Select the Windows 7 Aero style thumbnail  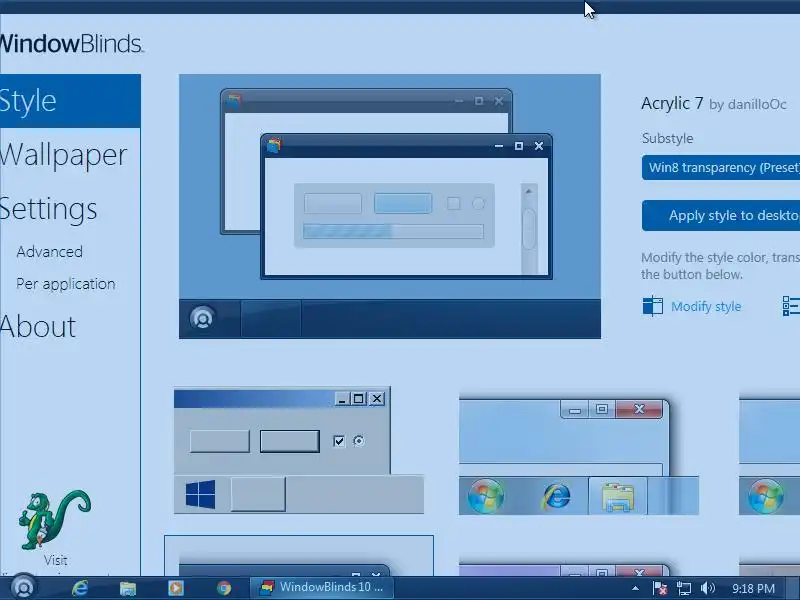579,454
